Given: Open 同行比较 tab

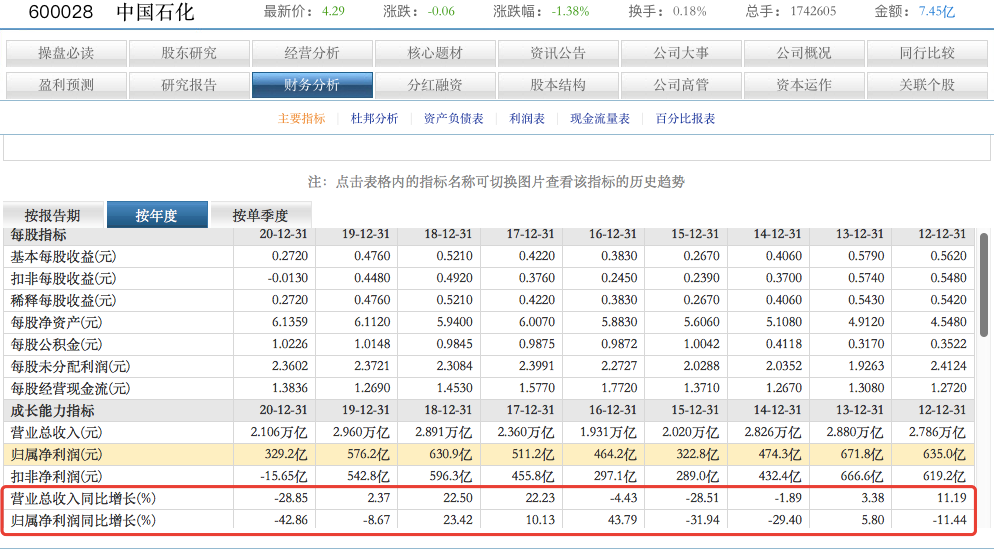Looking at the screenshot, I should 927,53.
